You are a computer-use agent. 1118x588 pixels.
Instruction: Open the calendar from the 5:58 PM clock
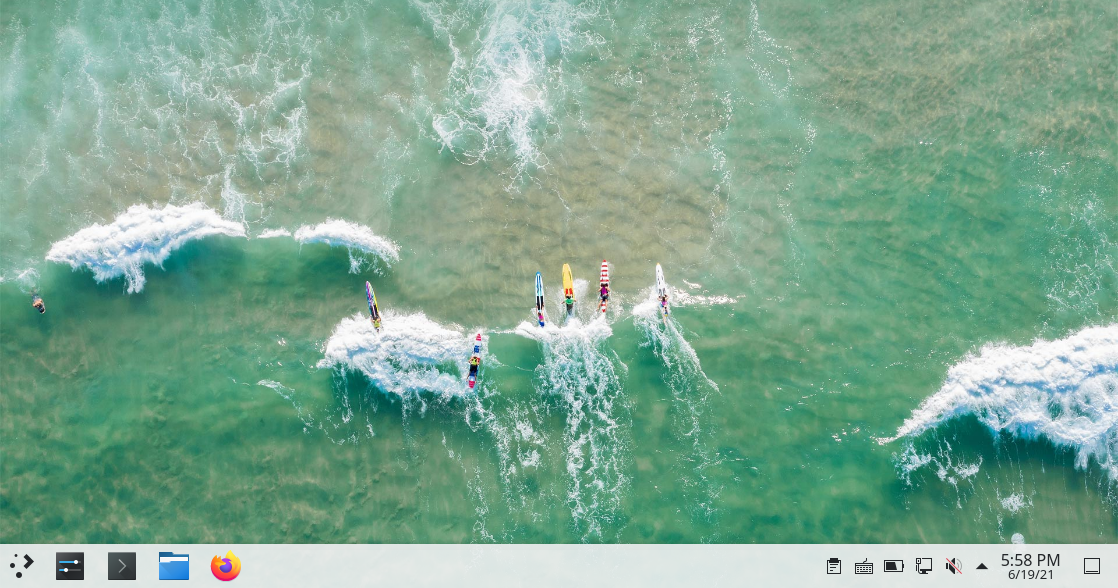pos(1030,566)
